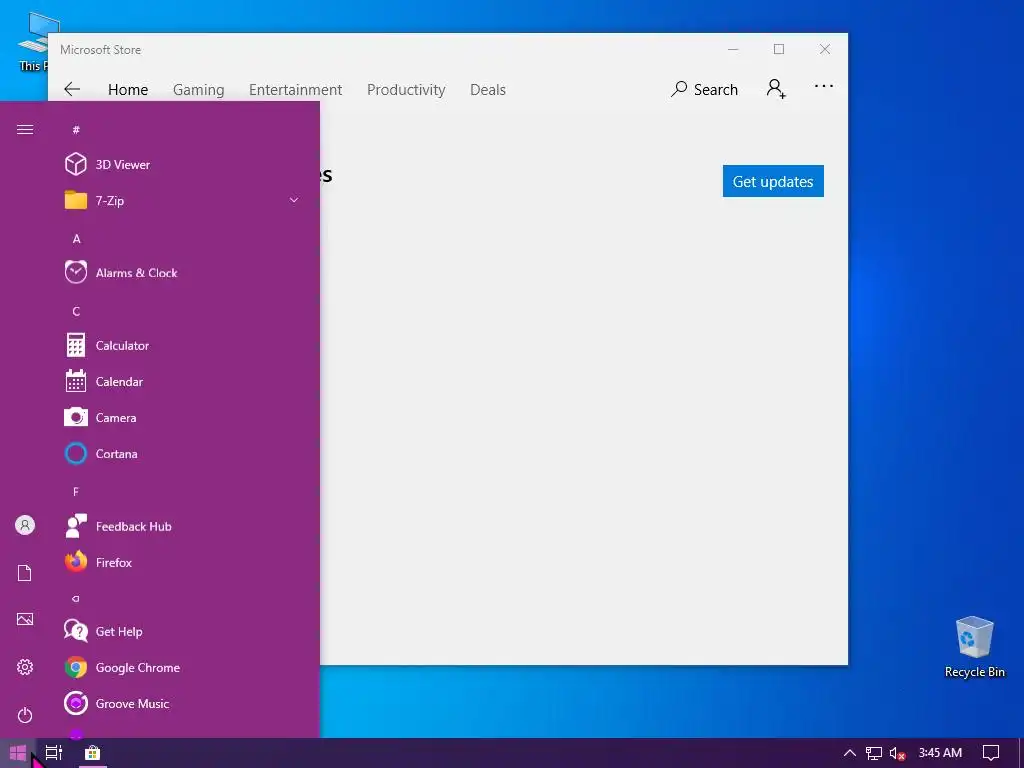Open the Get Help app

(x=183, y=631)
